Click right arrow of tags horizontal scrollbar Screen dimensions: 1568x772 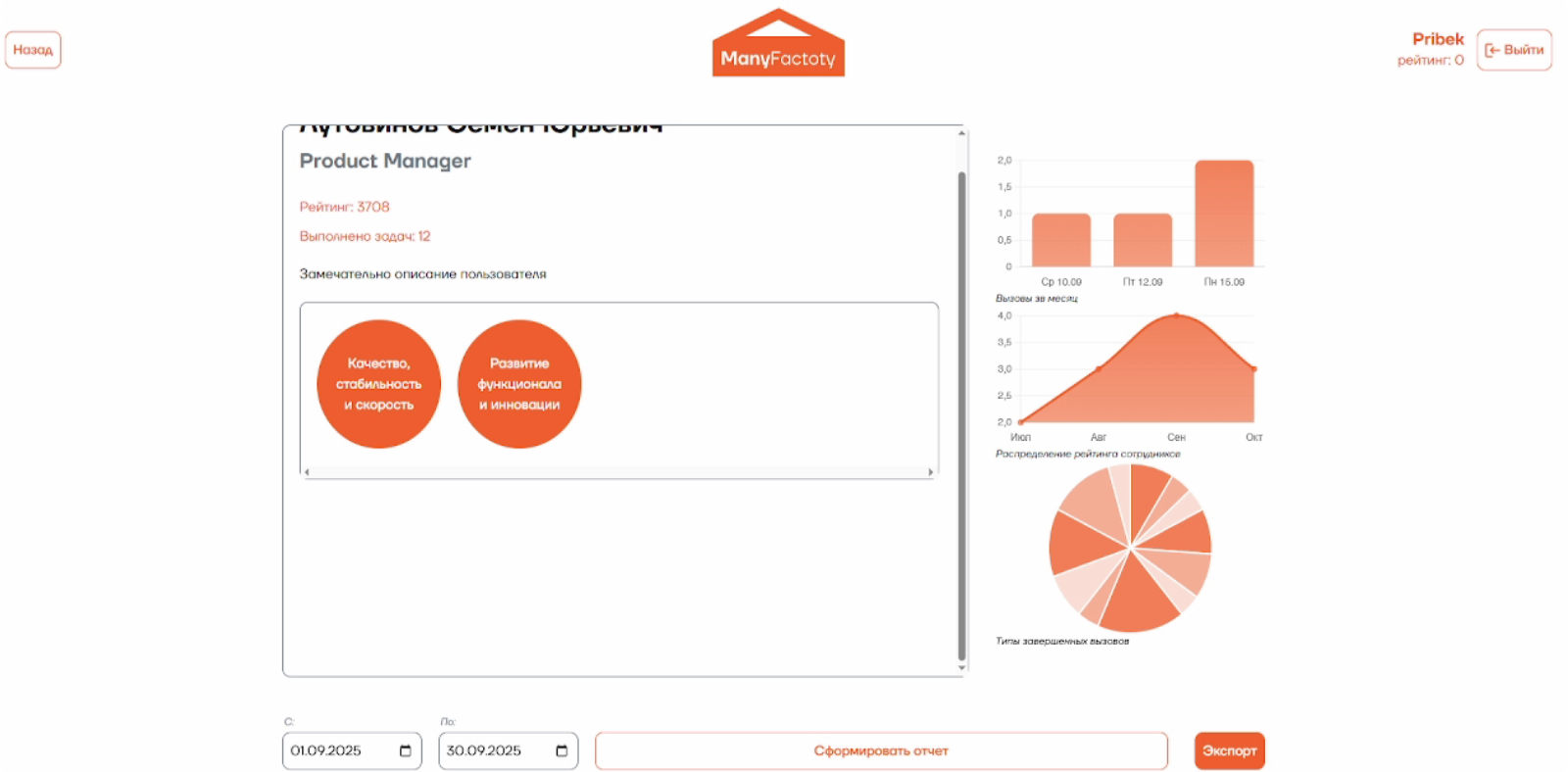[931, 472]
